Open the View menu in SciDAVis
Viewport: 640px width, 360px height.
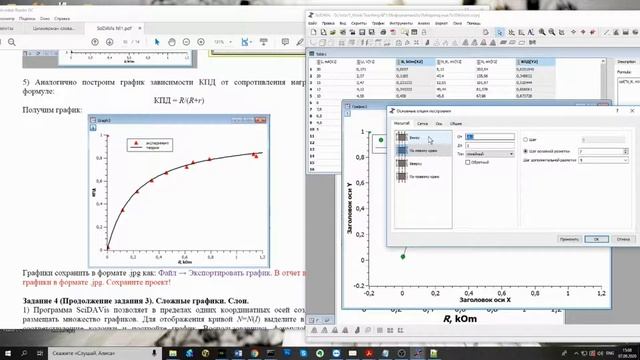(343, 23)
